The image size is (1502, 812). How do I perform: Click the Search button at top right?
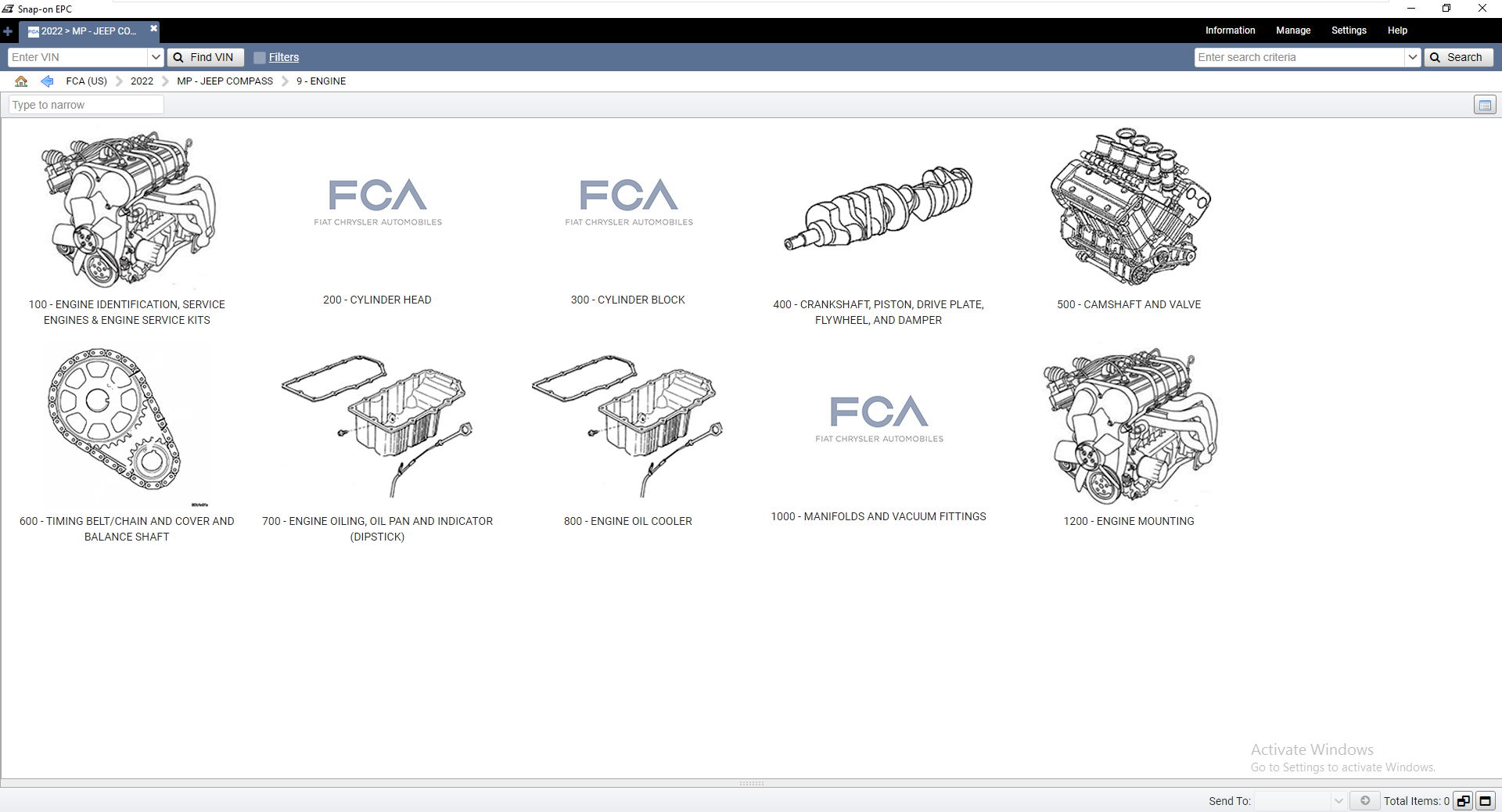(1458, 57)
